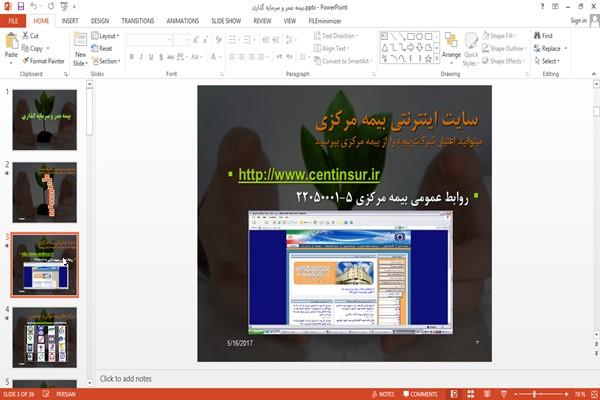Click Sign in link
The width and height of the screenshot is (600, 400).
[x=578, y=21]
